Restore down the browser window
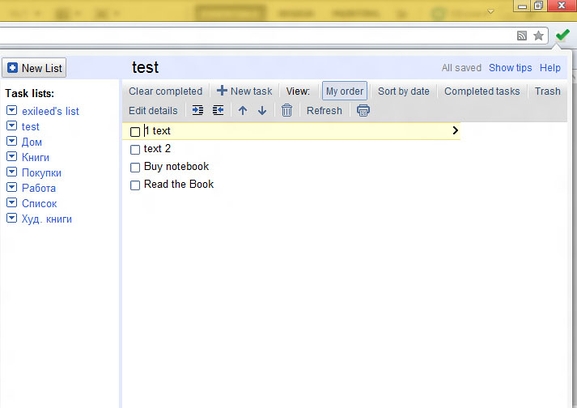This screenshot has height=408, width=577. (538, 6)
